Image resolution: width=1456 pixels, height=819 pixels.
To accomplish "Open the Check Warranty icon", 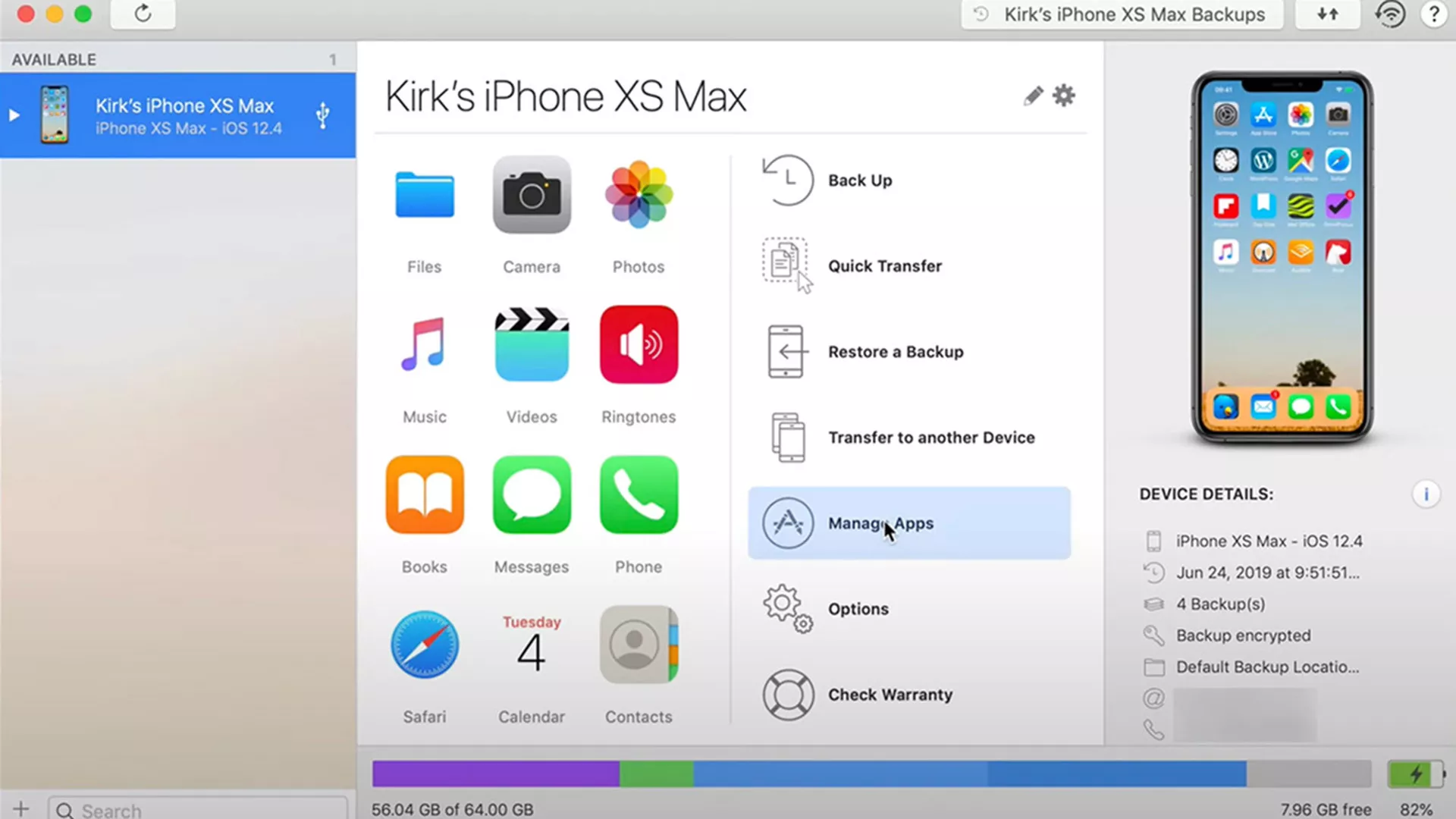I will point(786,694).
